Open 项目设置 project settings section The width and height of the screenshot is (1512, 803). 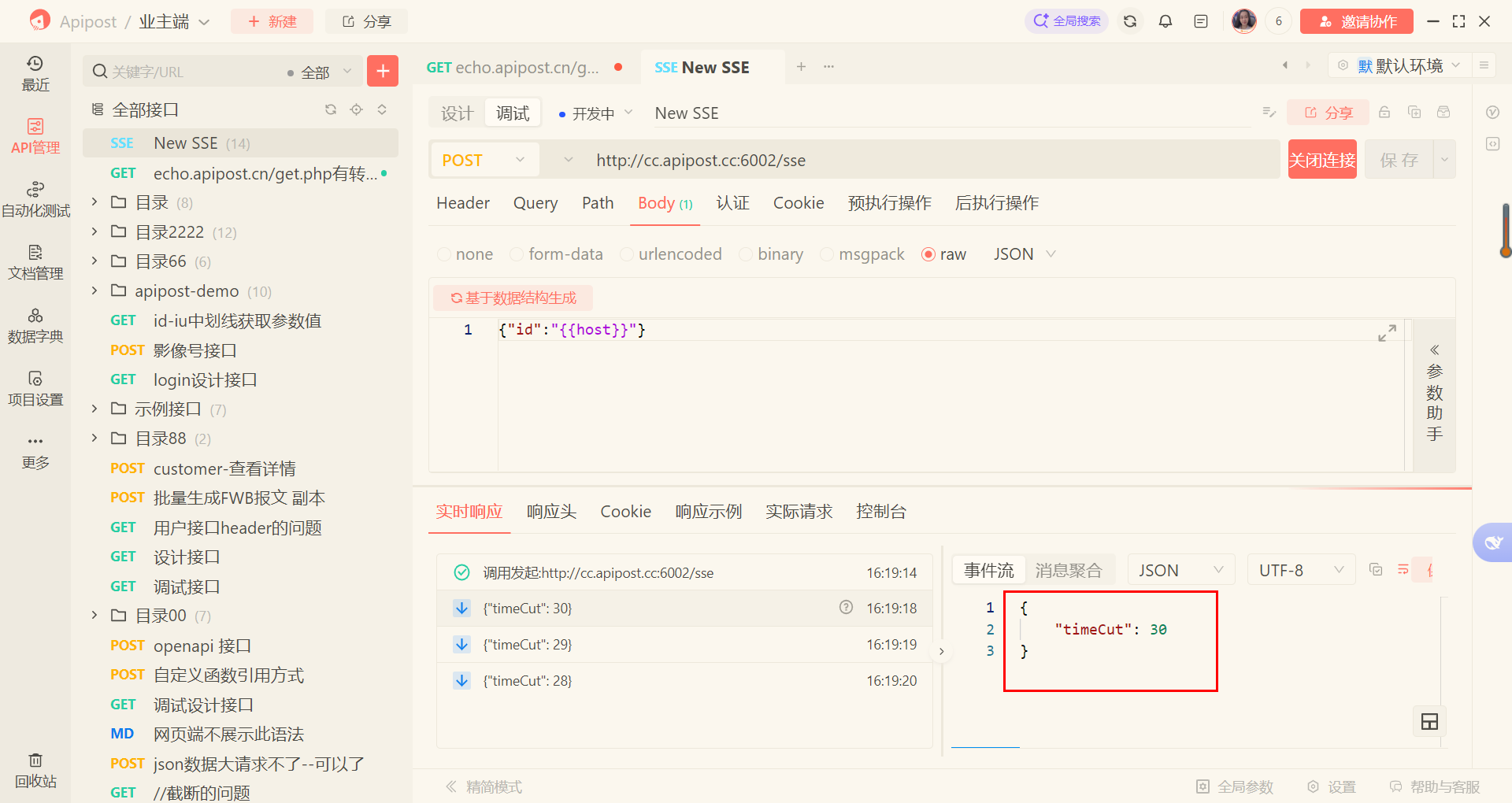pyautogui.click(x=35, y=388)
